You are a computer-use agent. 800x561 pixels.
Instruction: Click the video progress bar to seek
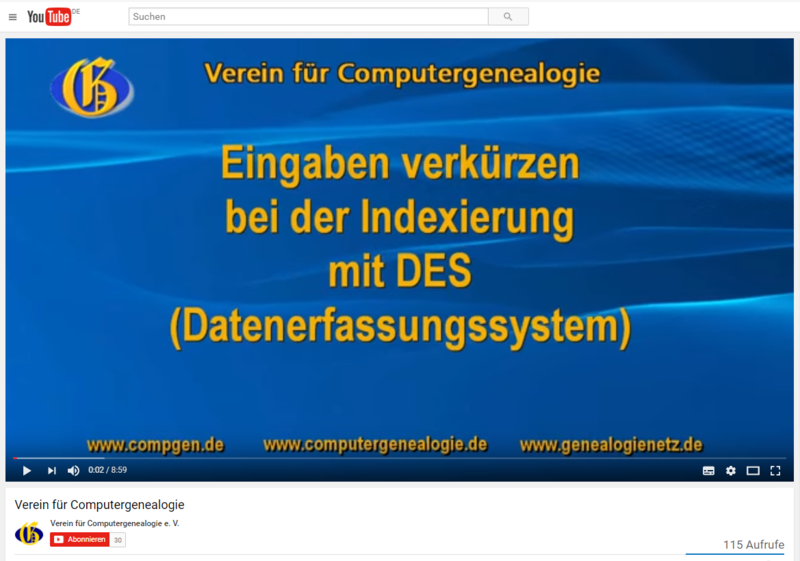pyautogui.click(x=400, y=458)
